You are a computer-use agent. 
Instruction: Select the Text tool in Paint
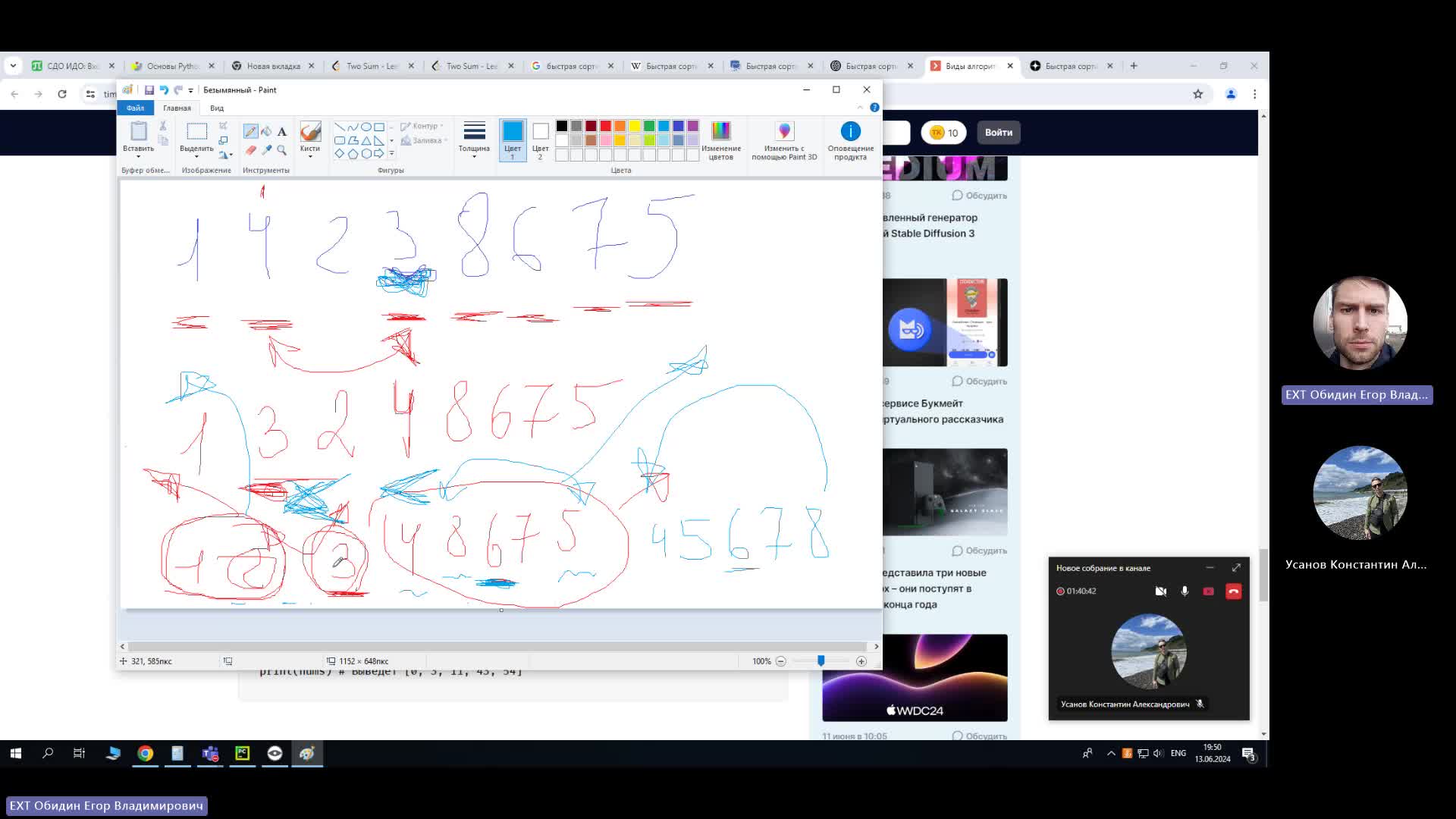tap(281, 131)
